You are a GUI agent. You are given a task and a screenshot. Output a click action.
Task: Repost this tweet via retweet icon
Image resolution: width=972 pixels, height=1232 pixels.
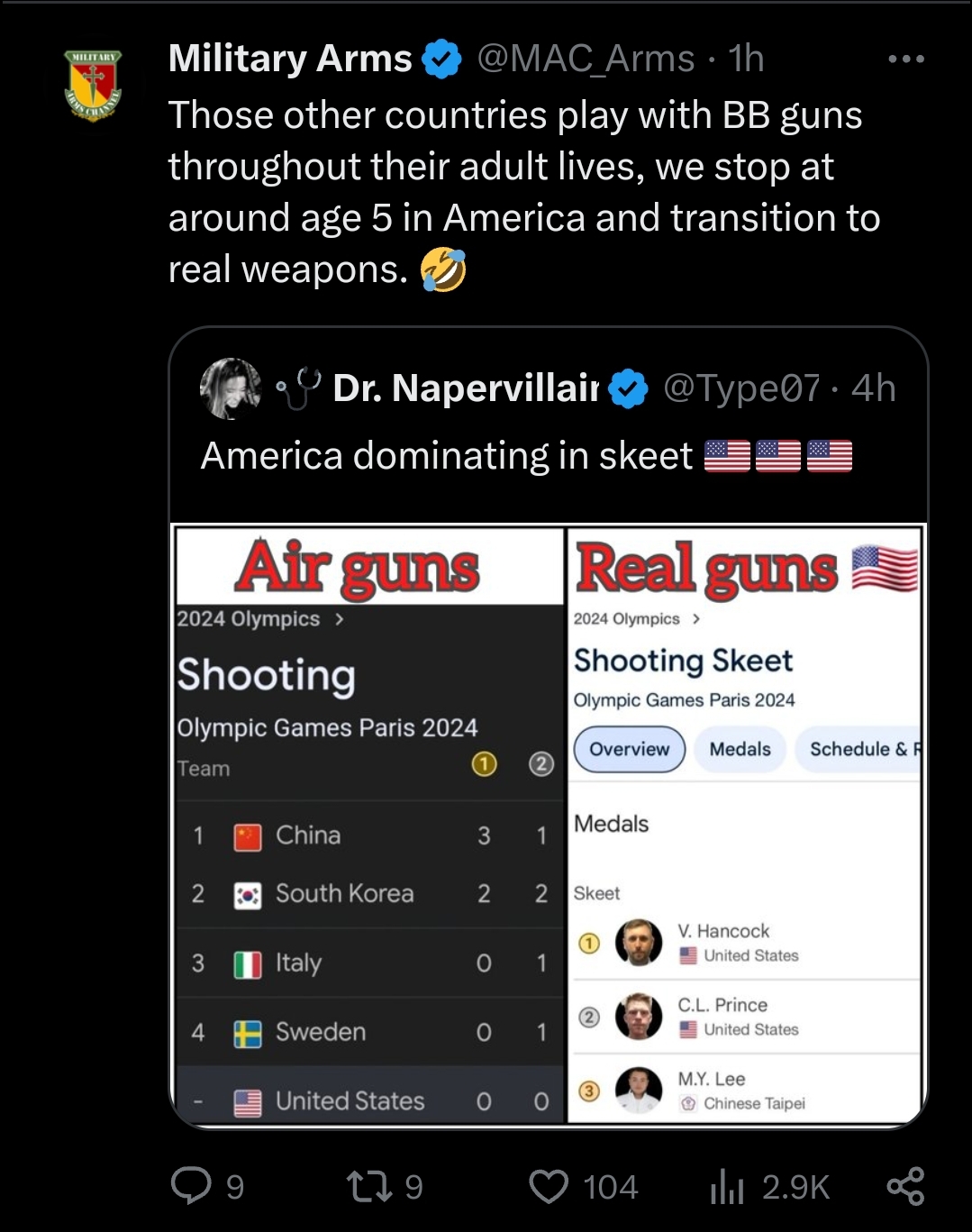(369, 1186)
